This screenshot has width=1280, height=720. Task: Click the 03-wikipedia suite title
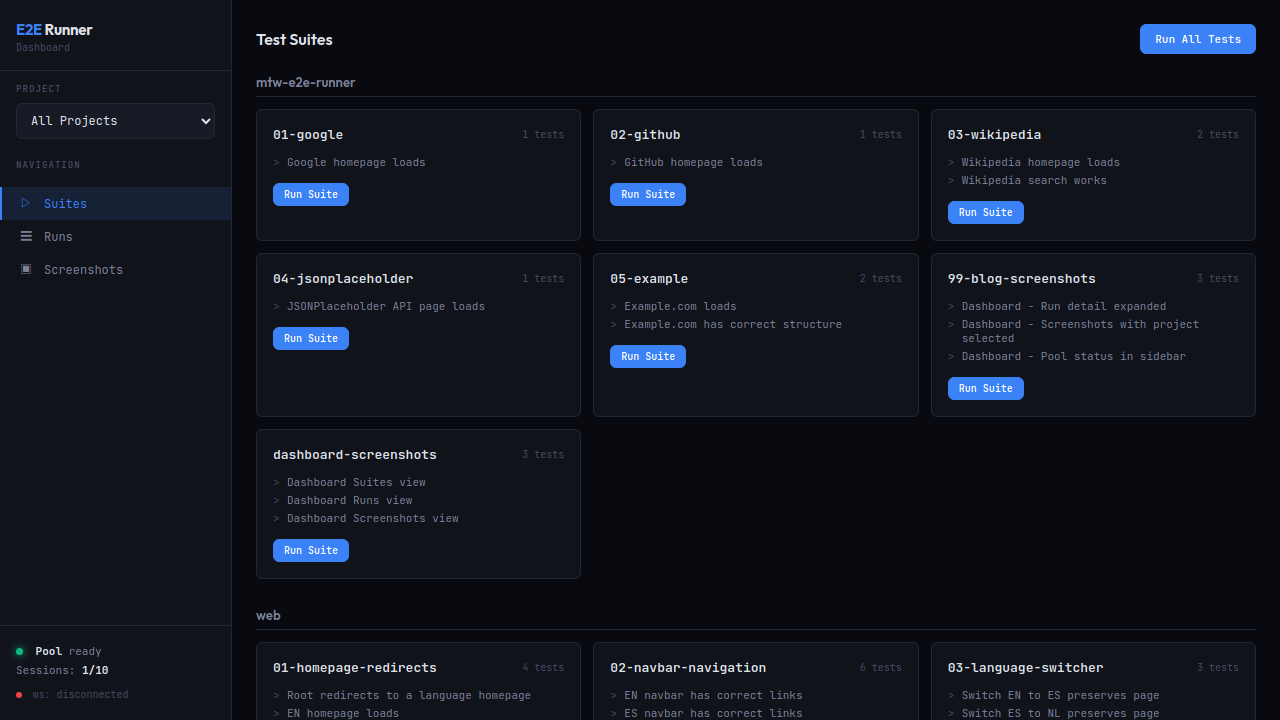click(994, 134)
